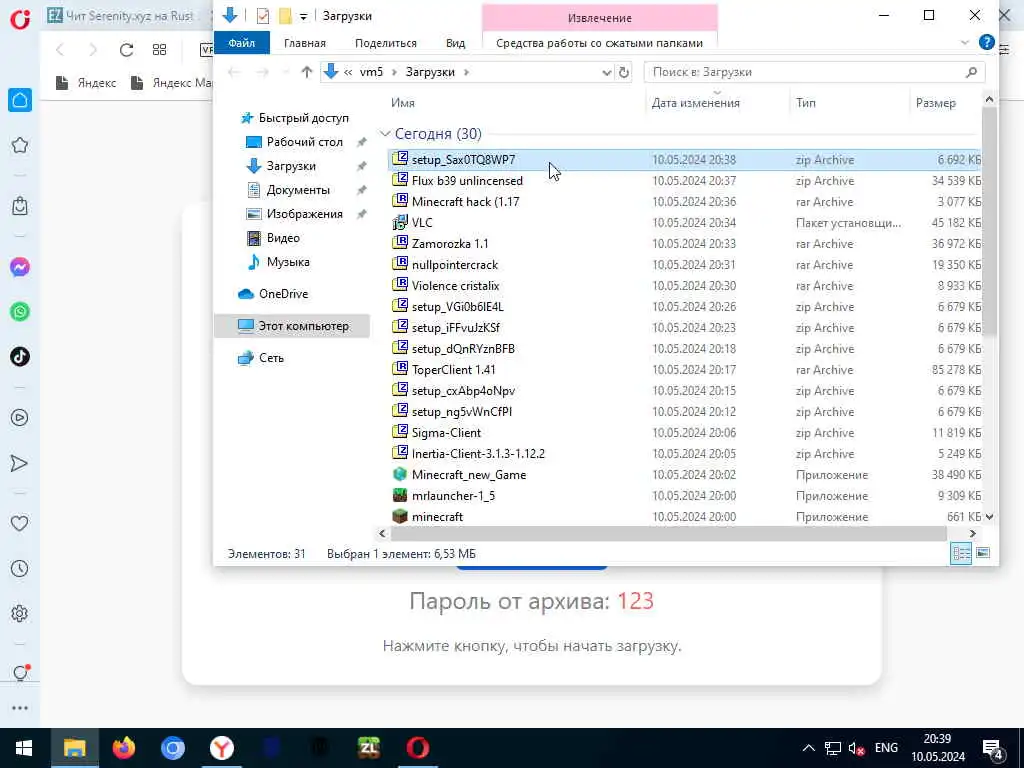
Task: Open Opera history clock icon
Action: (x=20, y=568)
